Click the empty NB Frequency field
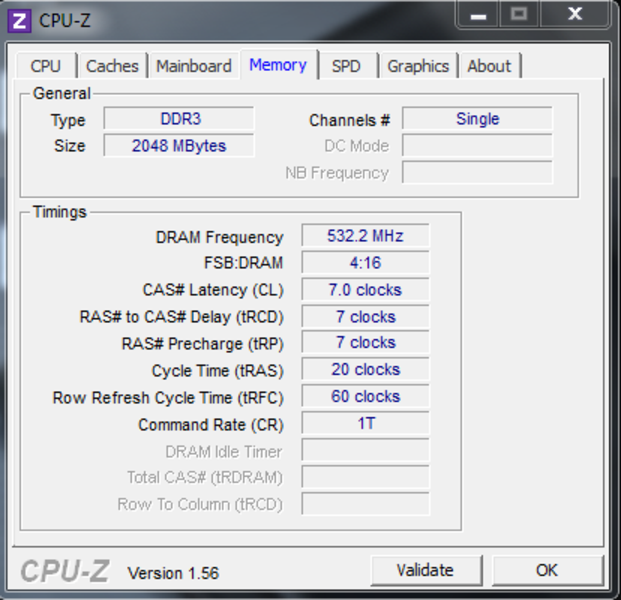621x600 pixels. pyautogui.click(x=477, y=172)
